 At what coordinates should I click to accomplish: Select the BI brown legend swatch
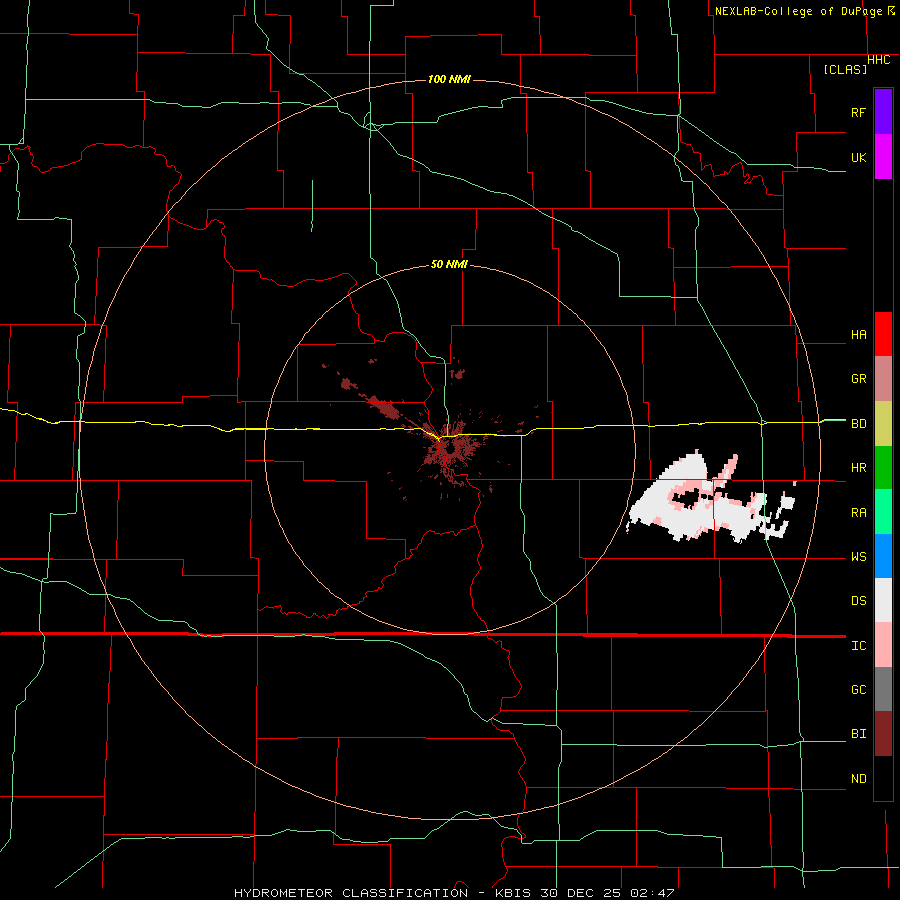883,734
